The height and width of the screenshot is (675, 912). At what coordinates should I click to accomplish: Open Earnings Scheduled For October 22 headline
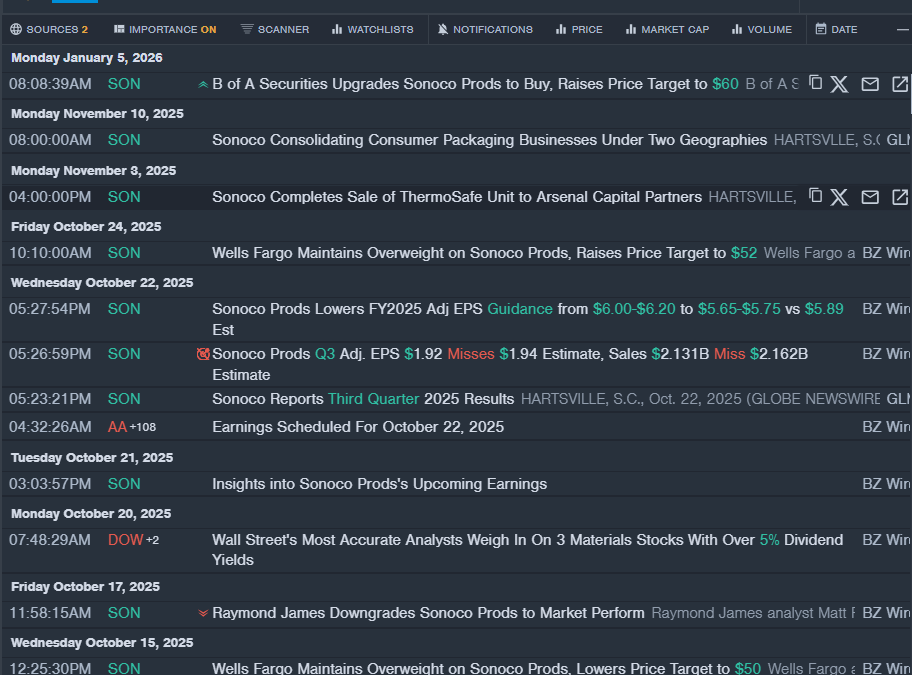358,427
